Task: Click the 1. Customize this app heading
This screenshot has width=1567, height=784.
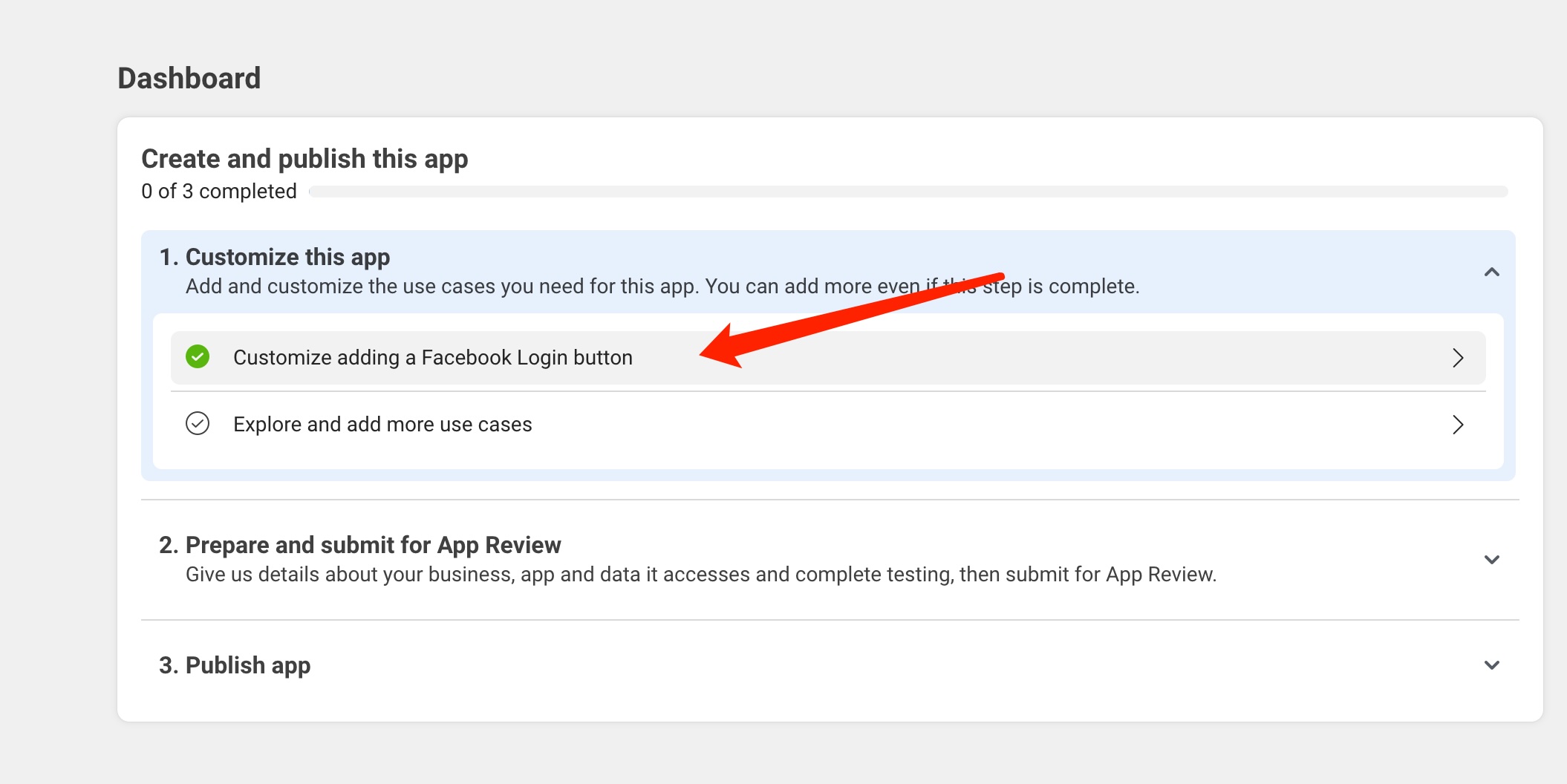Action: click(274, 257)
